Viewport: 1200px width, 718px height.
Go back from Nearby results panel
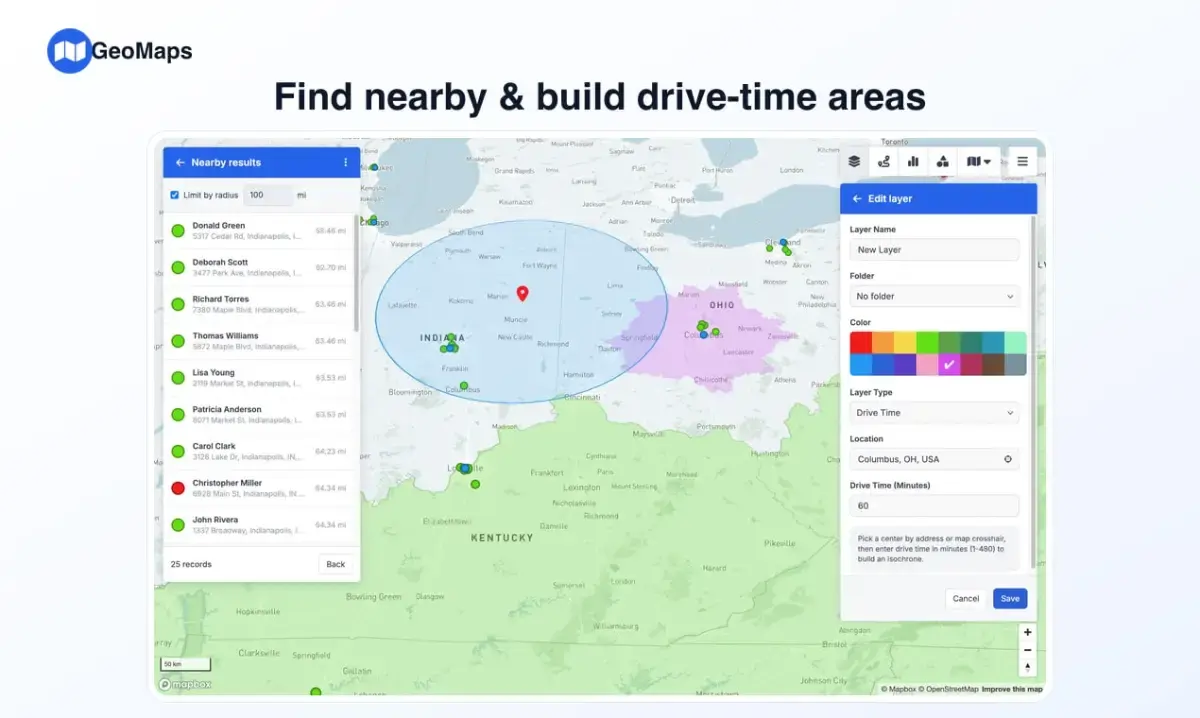coord(180,162)
